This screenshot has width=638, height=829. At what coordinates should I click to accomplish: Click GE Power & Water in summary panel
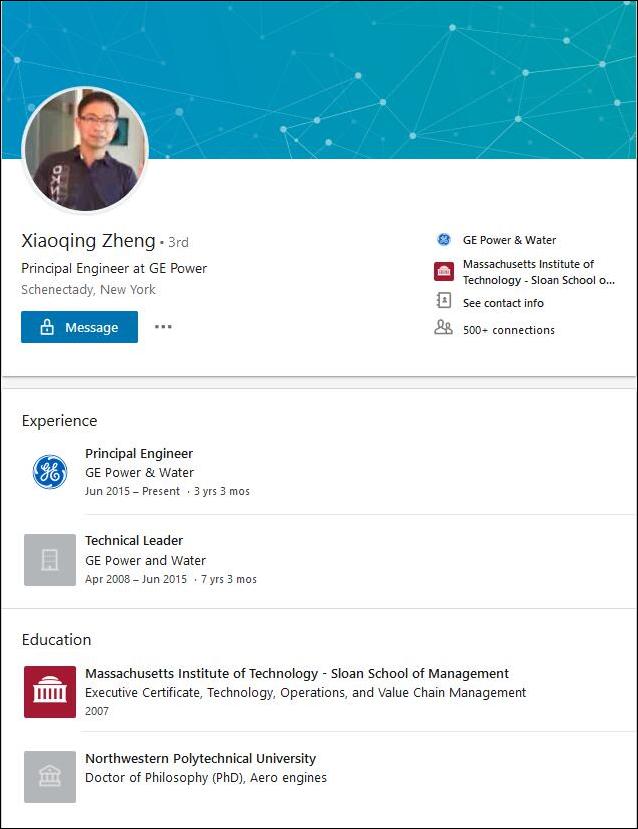coord(509,240)
